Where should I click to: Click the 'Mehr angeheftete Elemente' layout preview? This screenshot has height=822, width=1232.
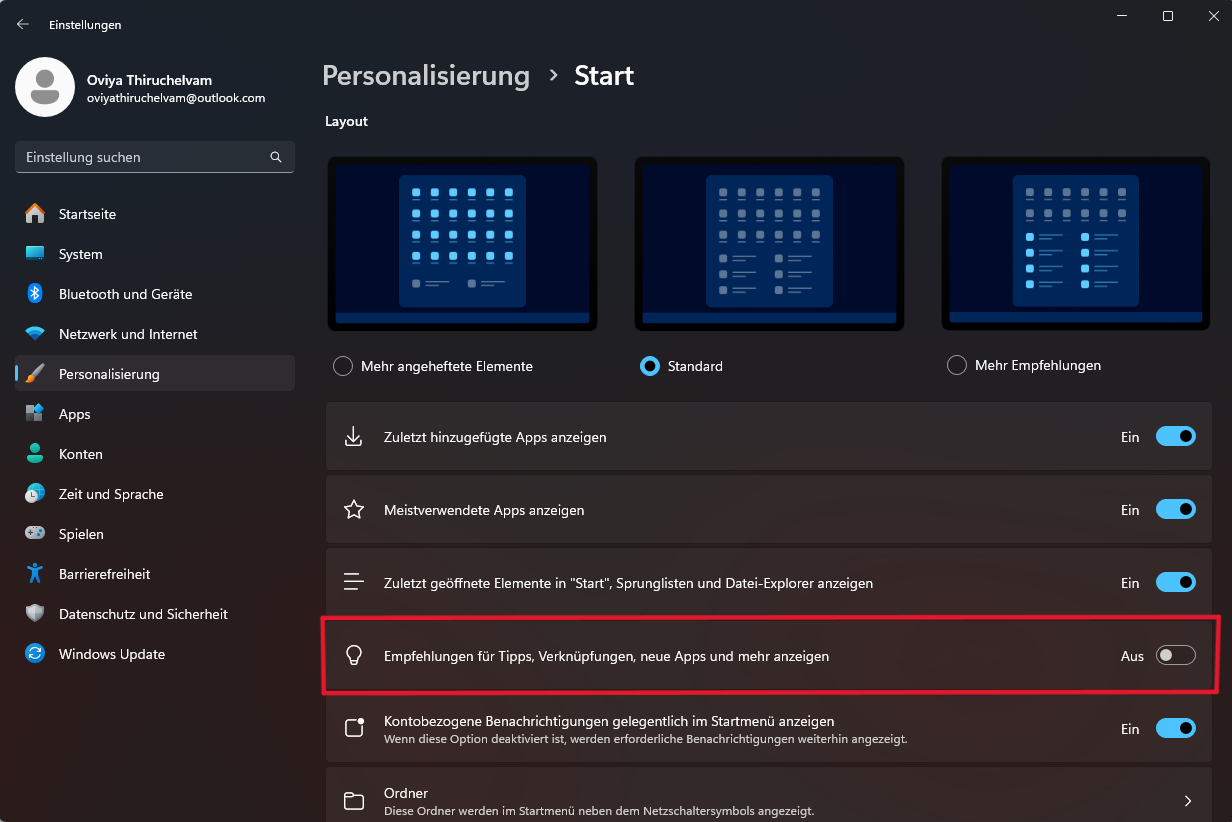(x=462, y=243)
